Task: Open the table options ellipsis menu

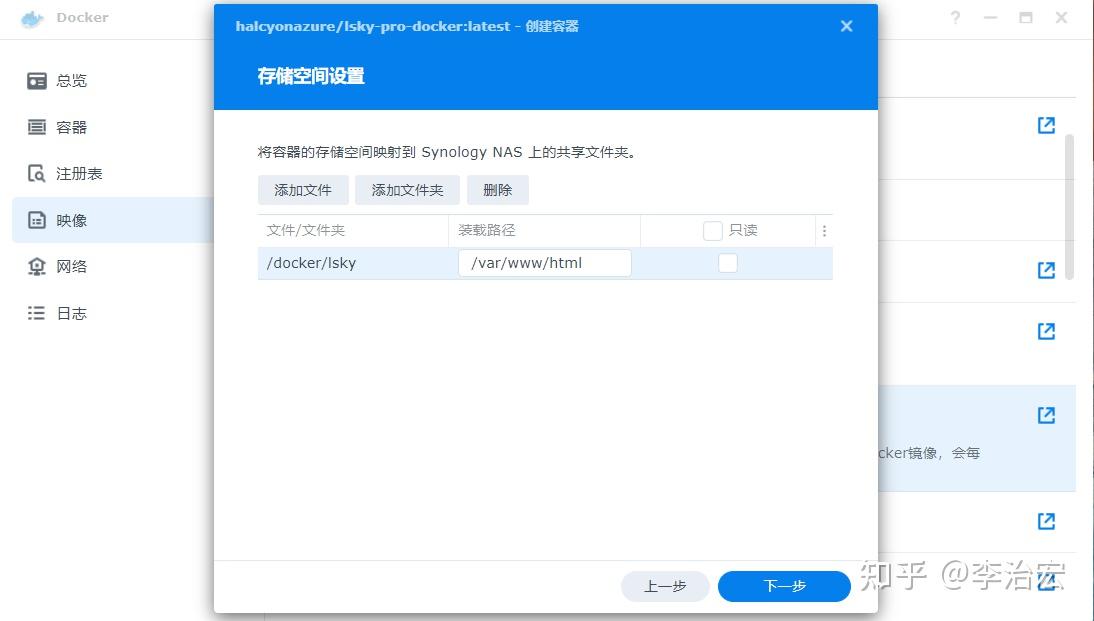Action: pyautogui.click(x=824, y=230)
